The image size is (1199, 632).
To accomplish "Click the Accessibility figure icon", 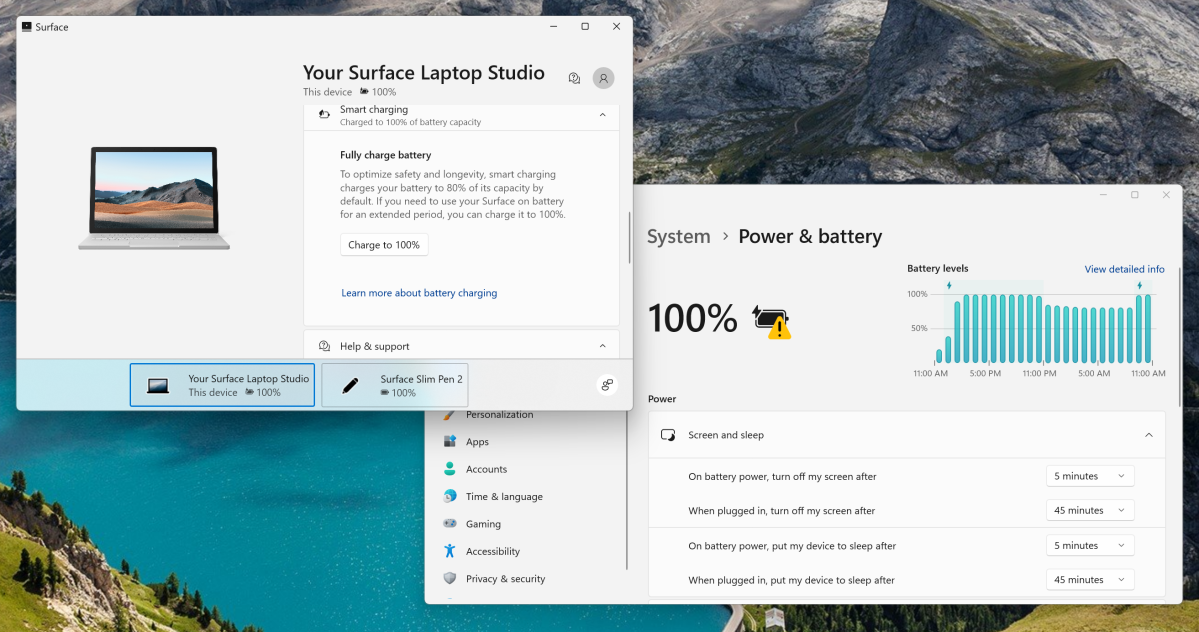I will point(450,551).
